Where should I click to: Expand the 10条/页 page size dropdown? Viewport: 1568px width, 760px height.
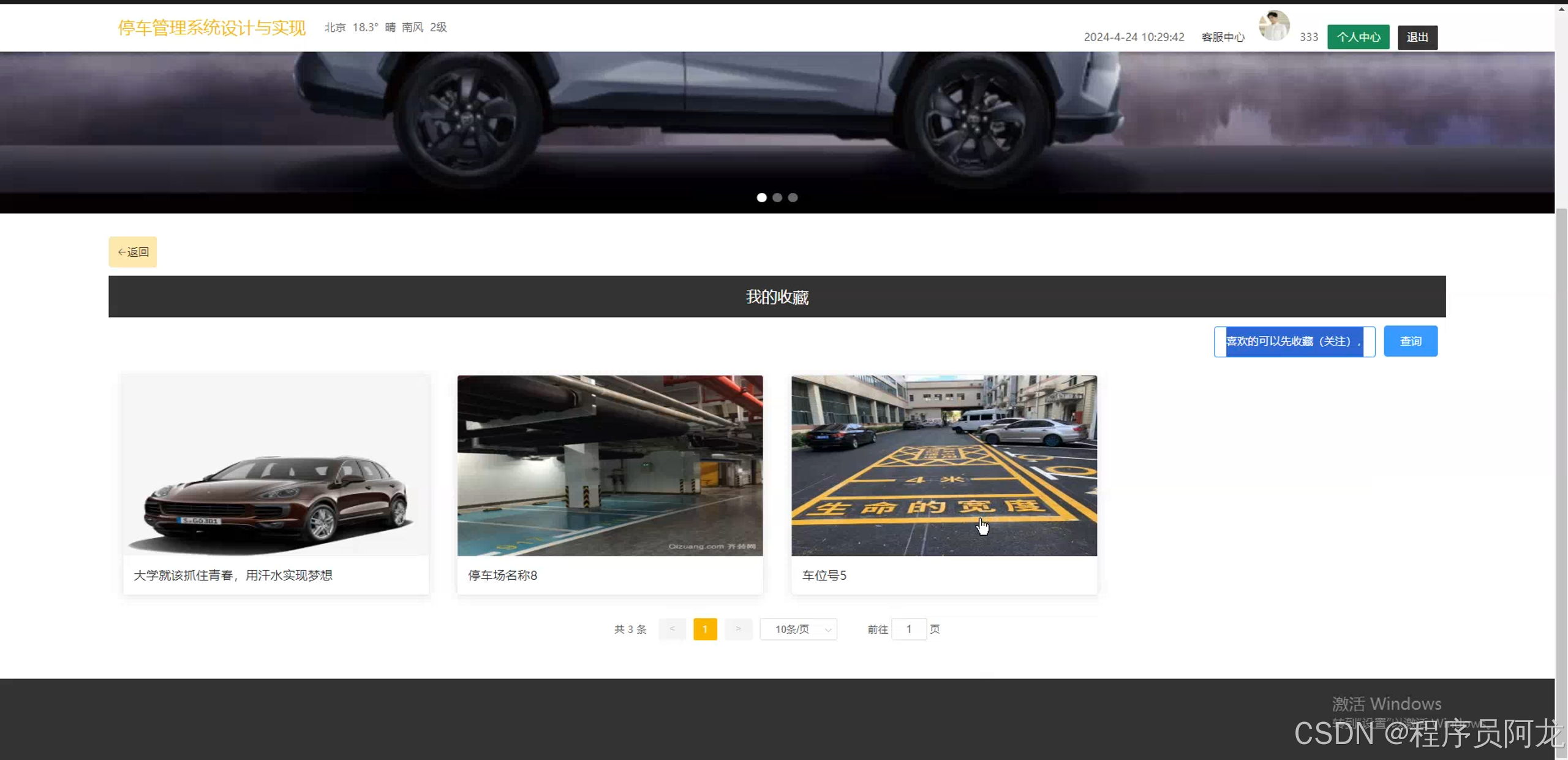coord(798,629)
